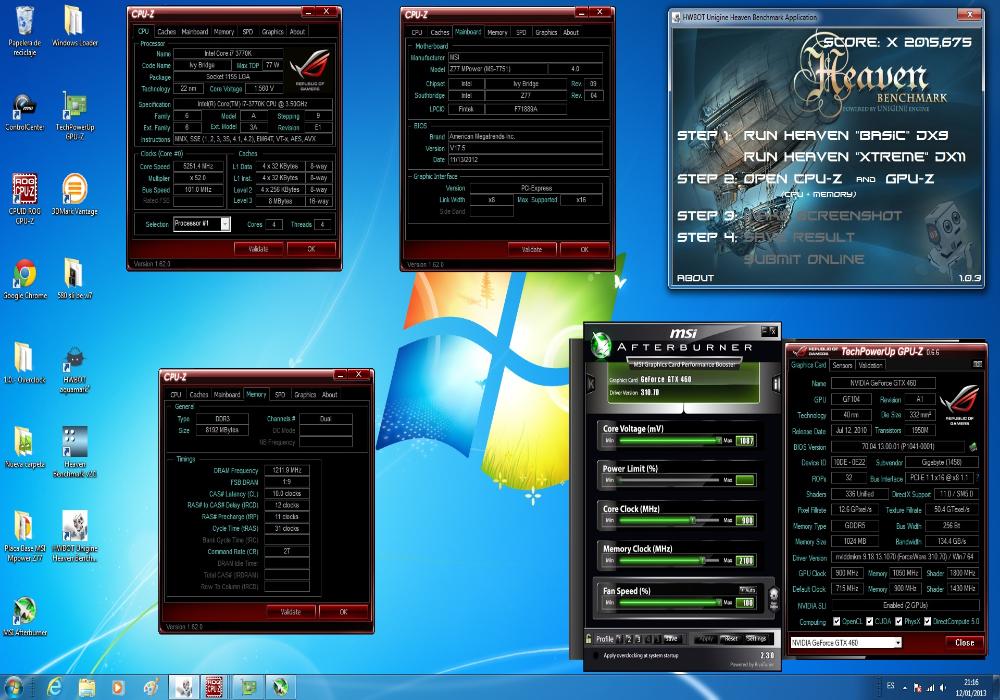This screenshot has height=700, width=1000.
Task: Select the HWBOT aquamark desktop icon
Action: point(75,370)
